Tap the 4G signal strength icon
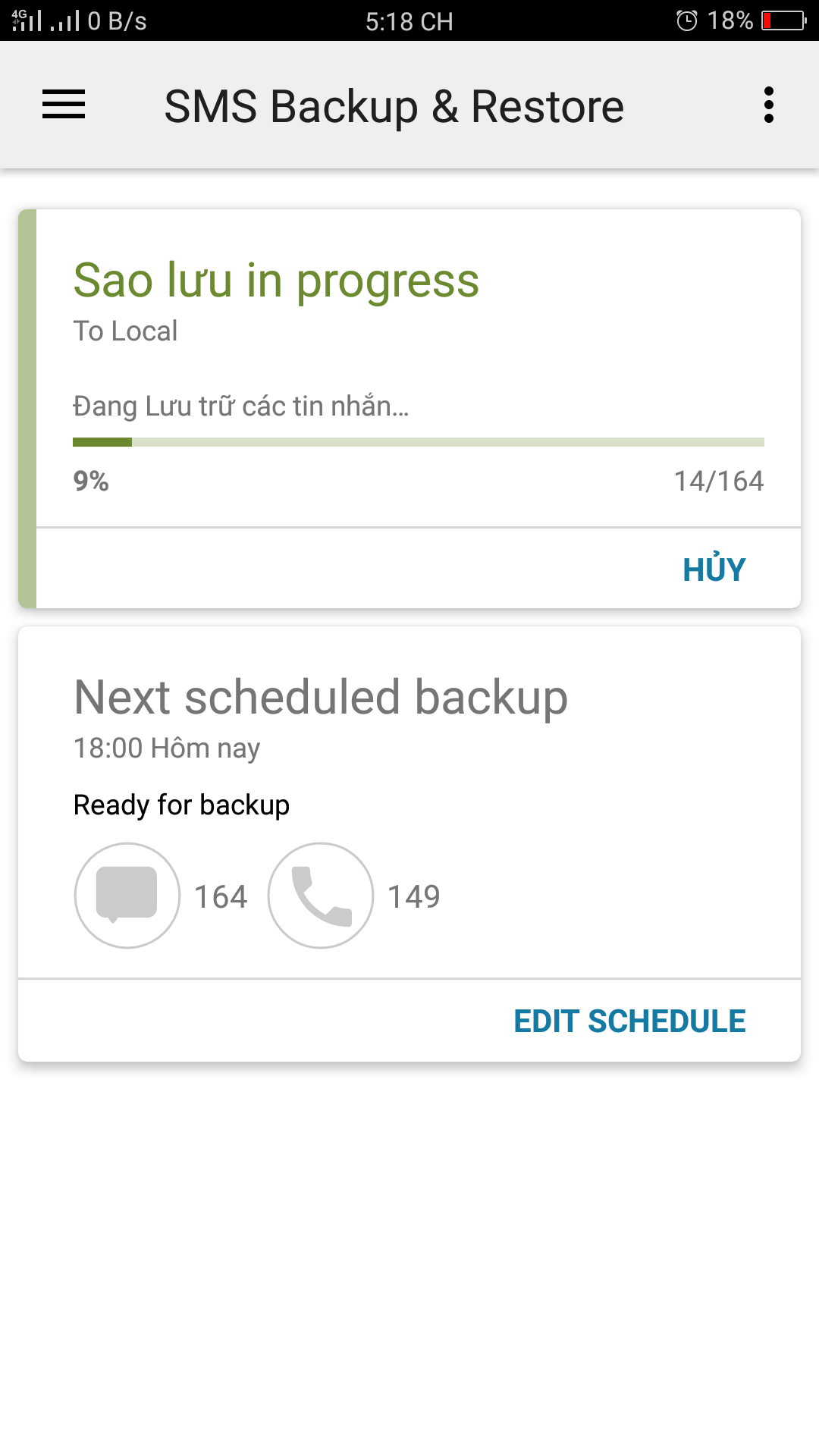Viewport: 819px width, 1456px height. pos(26,20)
